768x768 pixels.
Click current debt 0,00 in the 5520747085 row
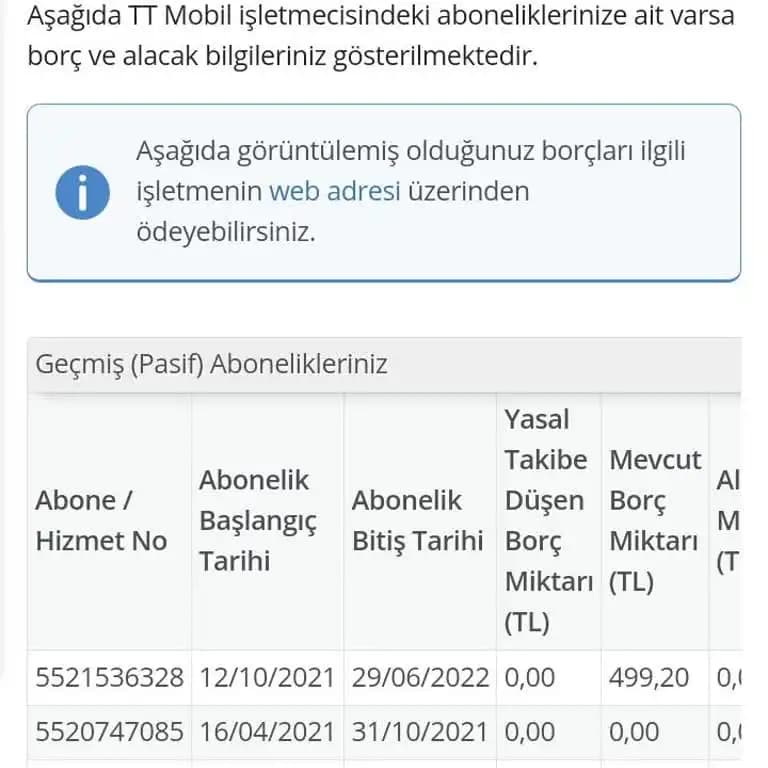(635, 732)
